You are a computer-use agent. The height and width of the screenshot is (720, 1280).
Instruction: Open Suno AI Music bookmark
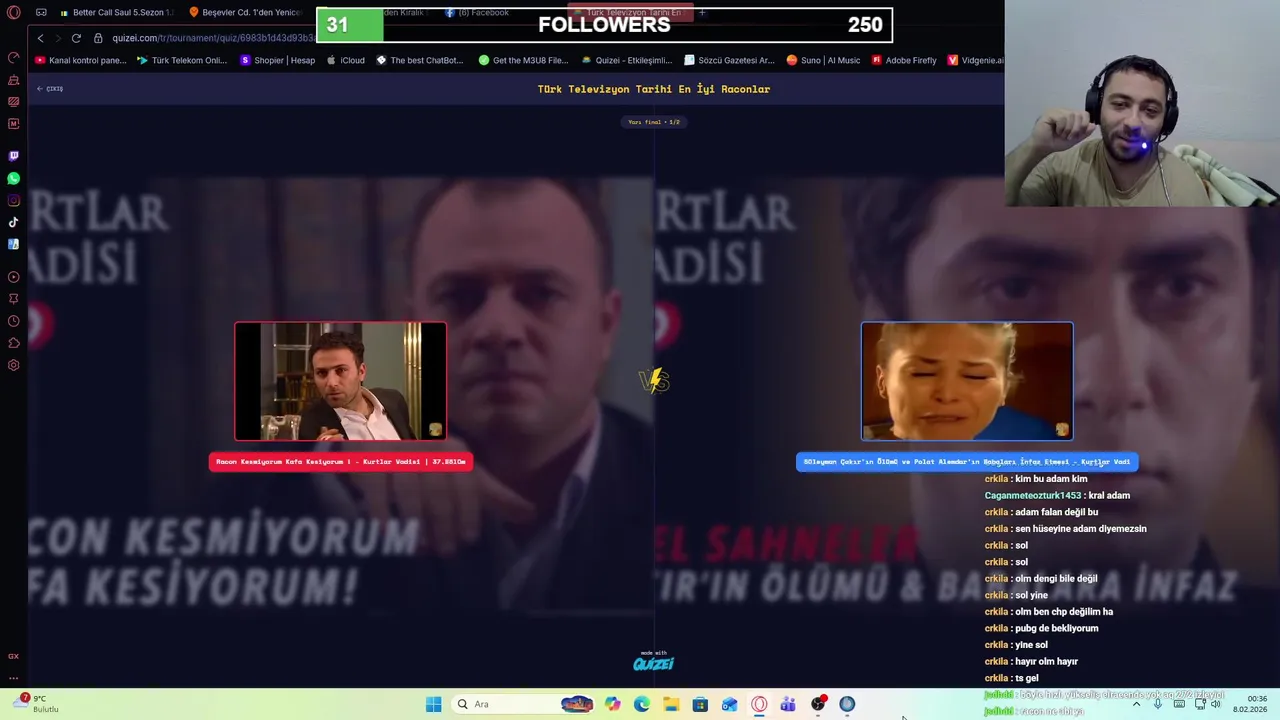pos(823,60)
